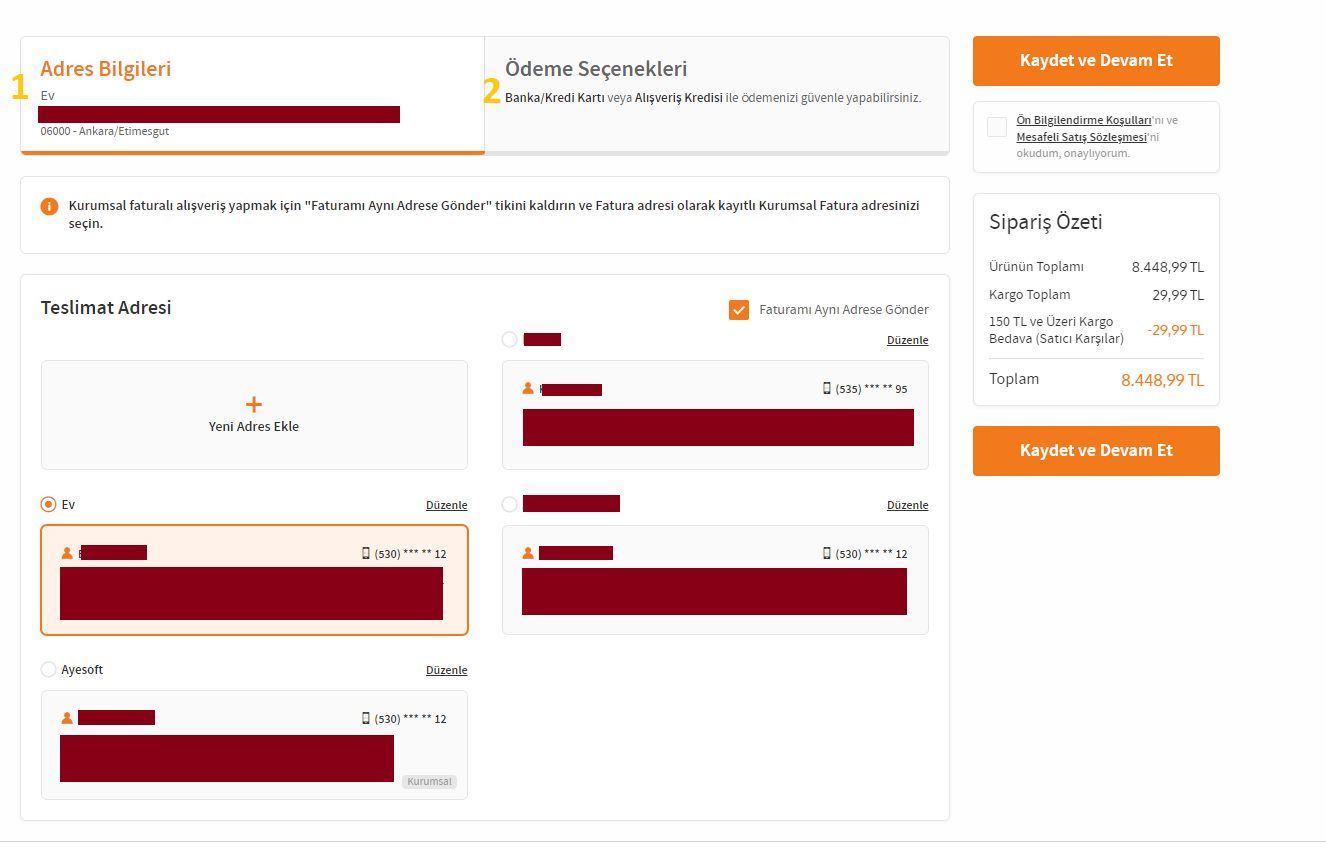
Task: Click phone icon in the Ayesoft address card
Action: [x=366, y=718]
